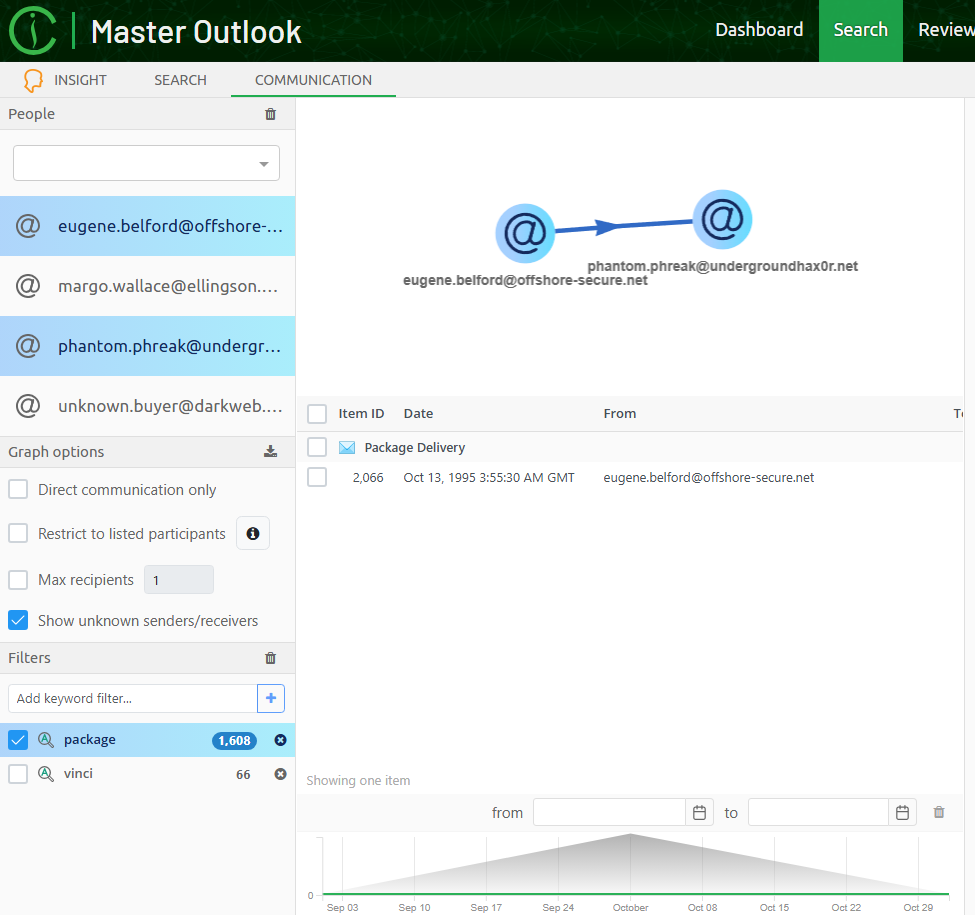The height and width of the screenshot is (915, 975).
Task: Open the People dropdown selector
Action: pos(146,163)
